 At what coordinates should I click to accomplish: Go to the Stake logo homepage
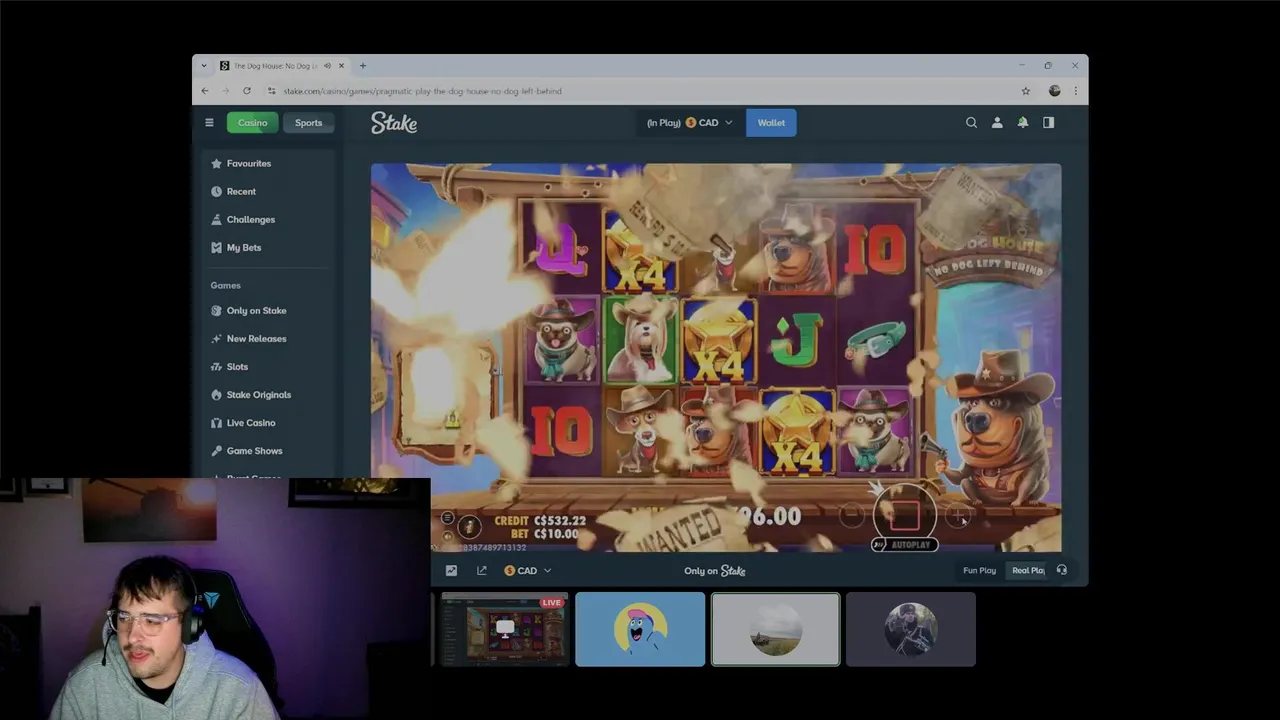pyautogui.click(x=394, y=123)
